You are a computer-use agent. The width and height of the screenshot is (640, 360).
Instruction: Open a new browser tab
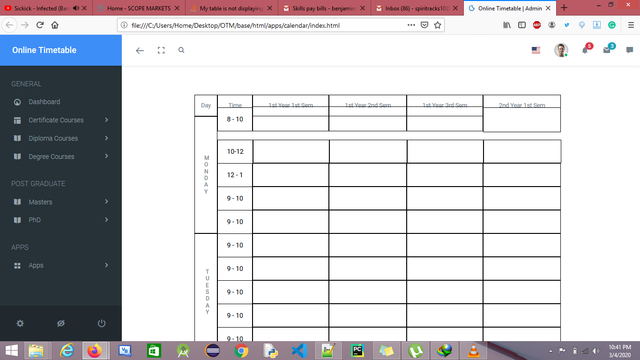[x=564, y=8]
